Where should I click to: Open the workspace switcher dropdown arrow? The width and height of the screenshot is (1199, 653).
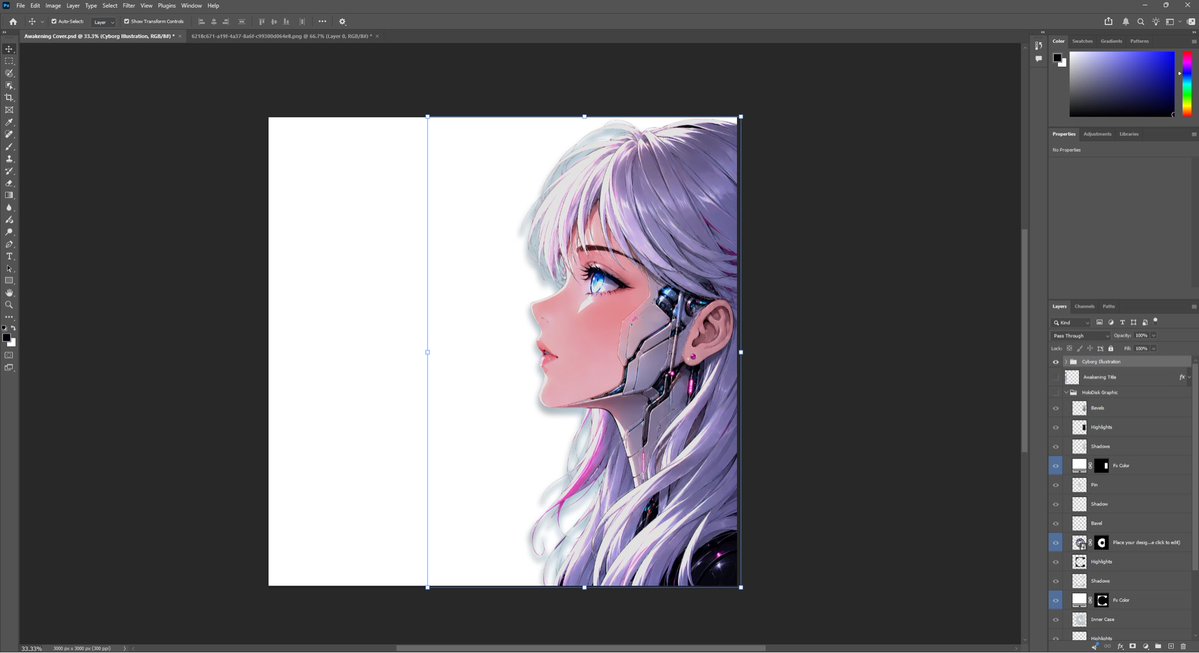pyautogui.click(x=1179, y=21)
